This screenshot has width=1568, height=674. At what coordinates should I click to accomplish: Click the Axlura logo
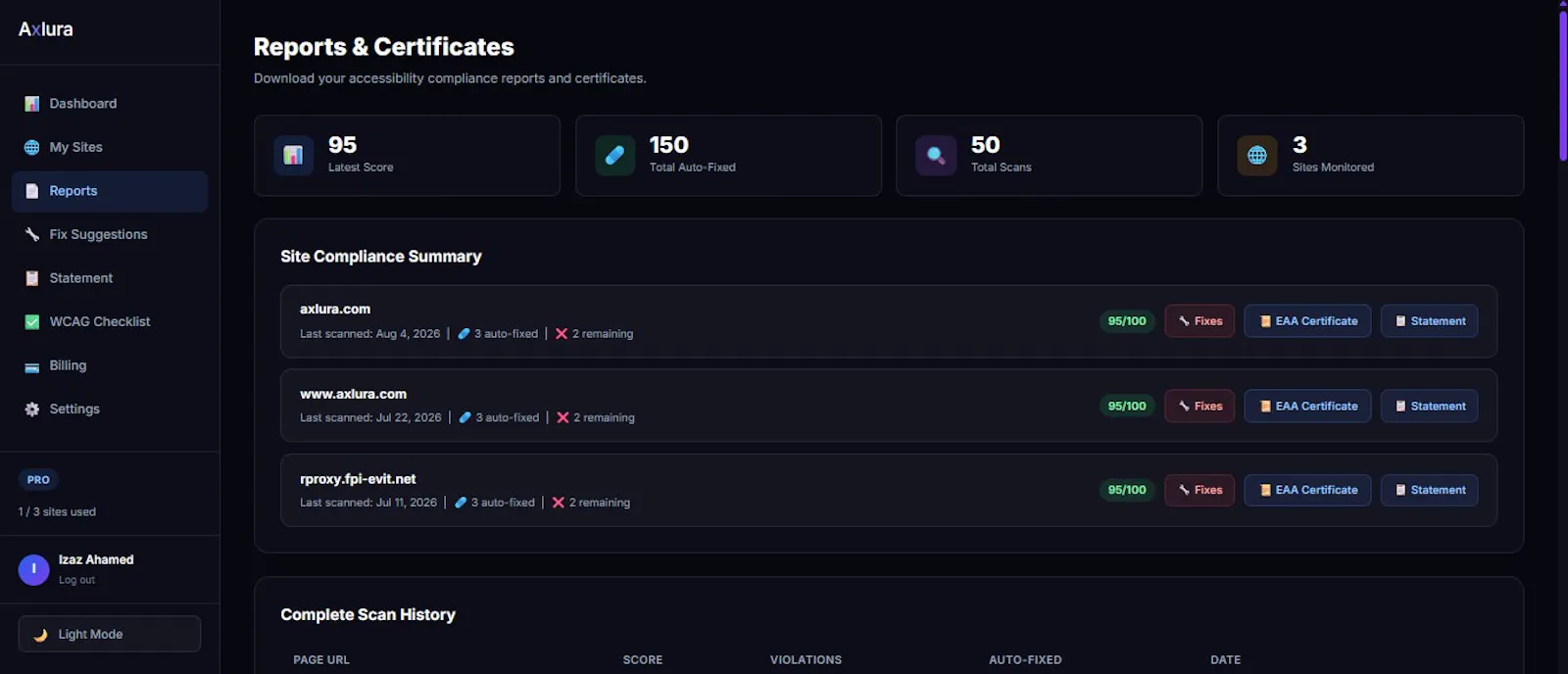click(x=46, y=29)
